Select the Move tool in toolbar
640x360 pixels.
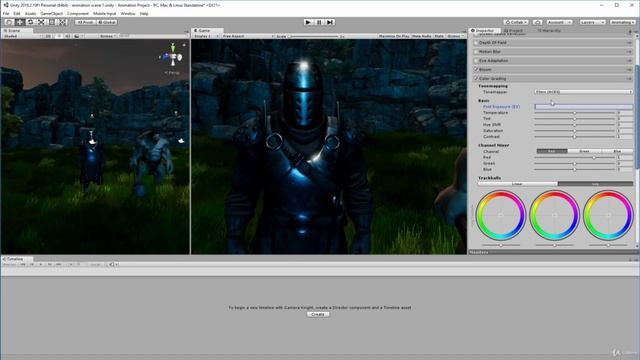click(x=20, y=22)
